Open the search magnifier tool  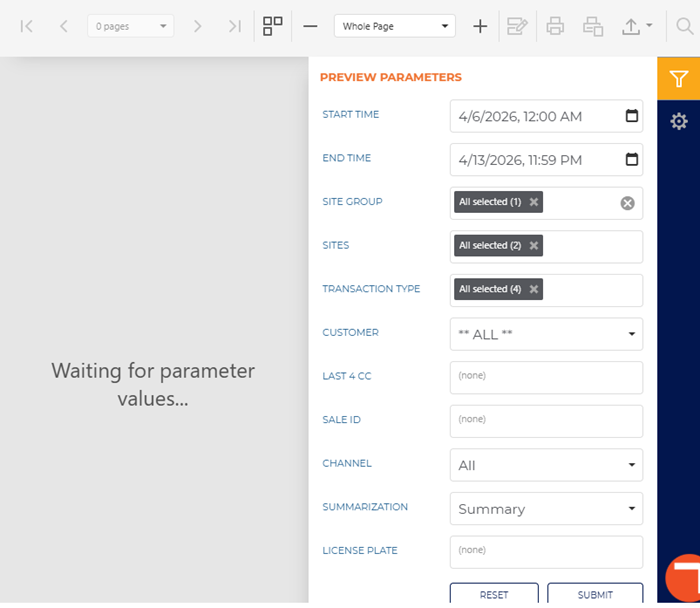pos(685,26)
